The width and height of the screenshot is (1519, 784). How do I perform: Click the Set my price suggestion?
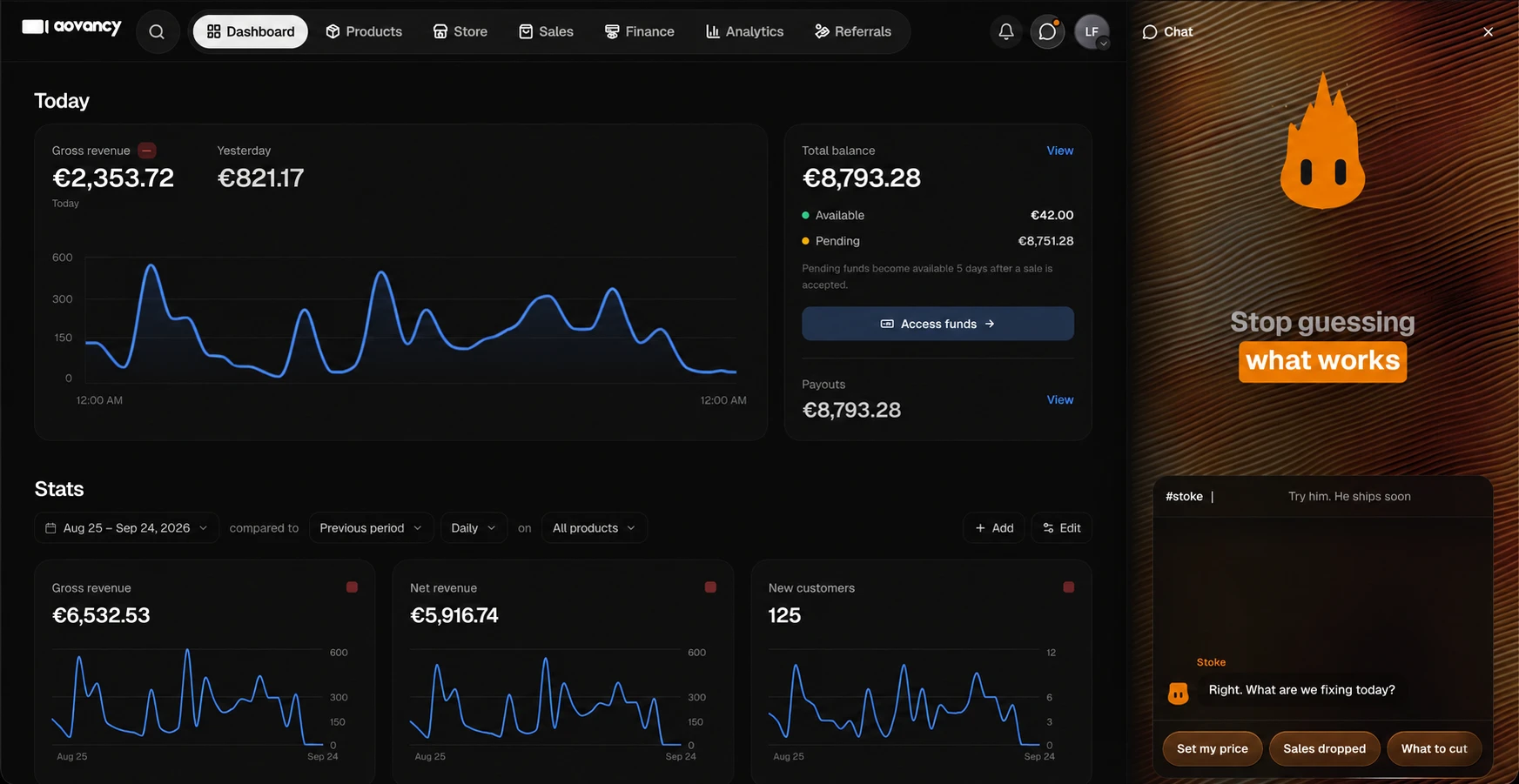pyautogui.click(x=1213, y=748)
